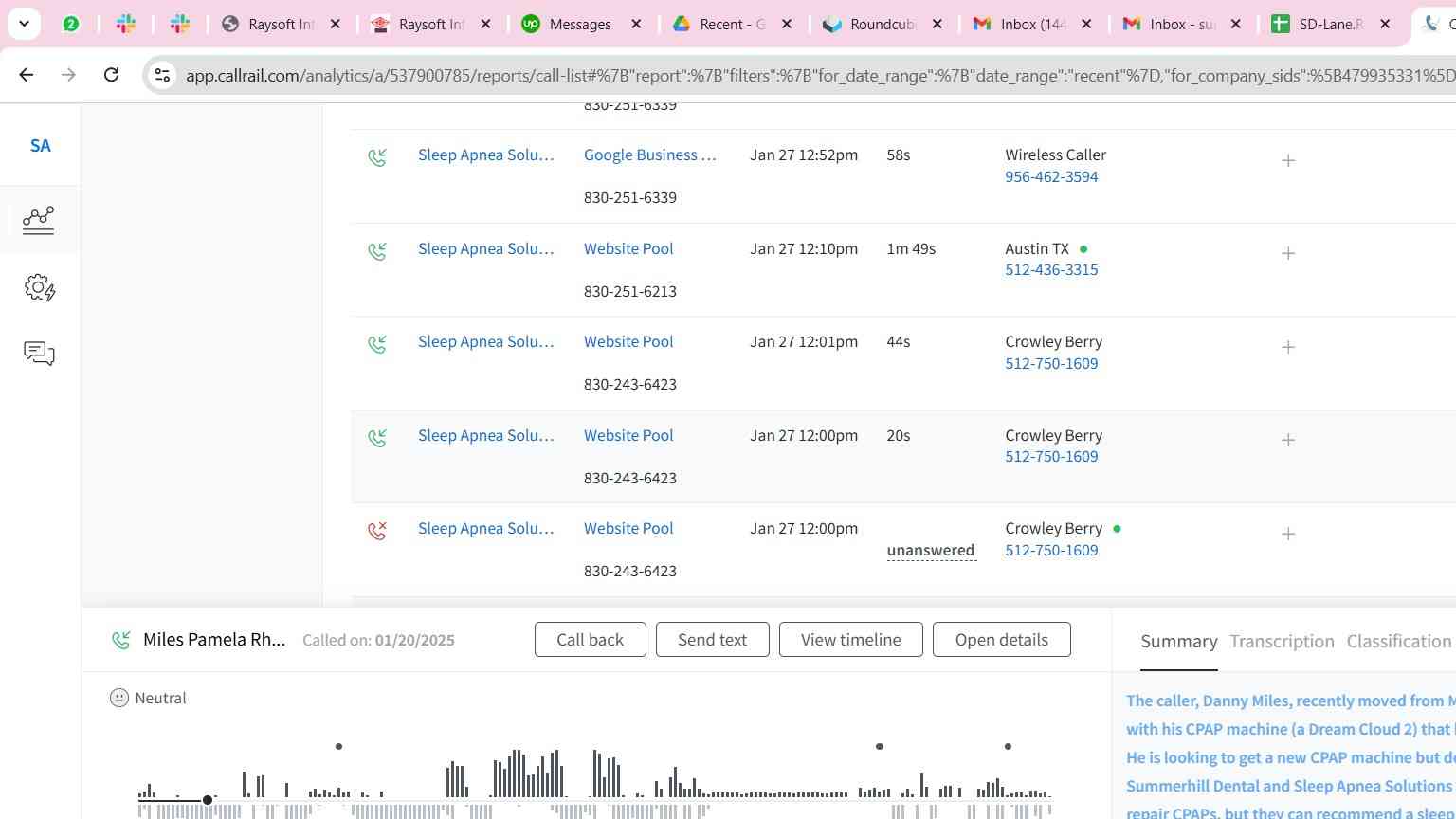1456x819 pixels.
Task: Click the inbound call icon for 1m 49s call
Action: (377, 251)
